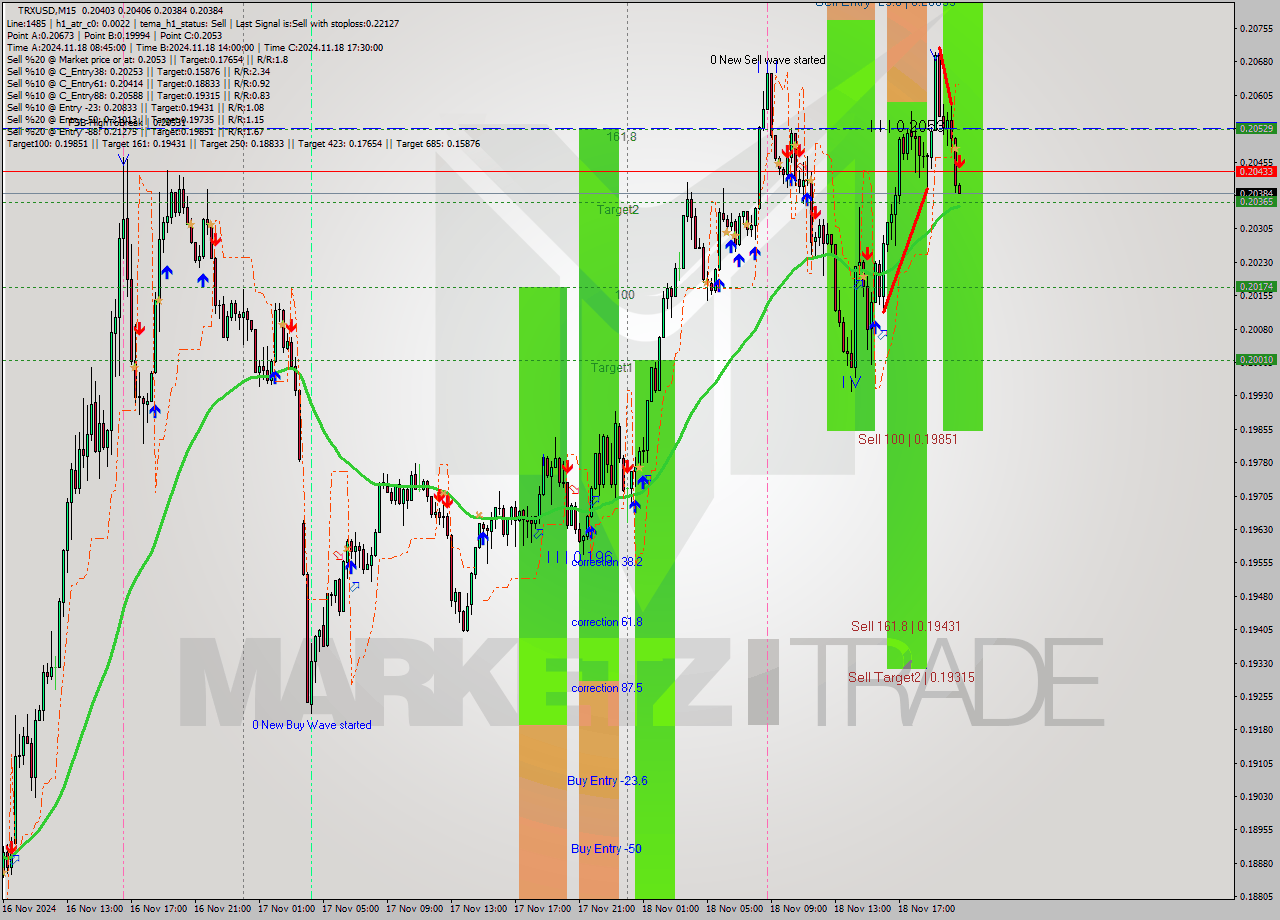1280x920 pixels.
Task: Click the green 0.20365 price tag
Action: click(x=1256, y=202)
